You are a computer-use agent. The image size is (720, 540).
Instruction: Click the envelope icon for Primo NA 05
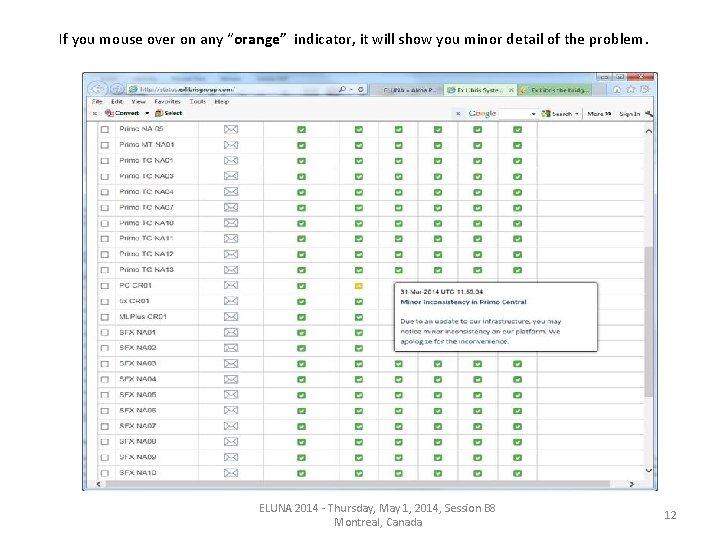231,129
